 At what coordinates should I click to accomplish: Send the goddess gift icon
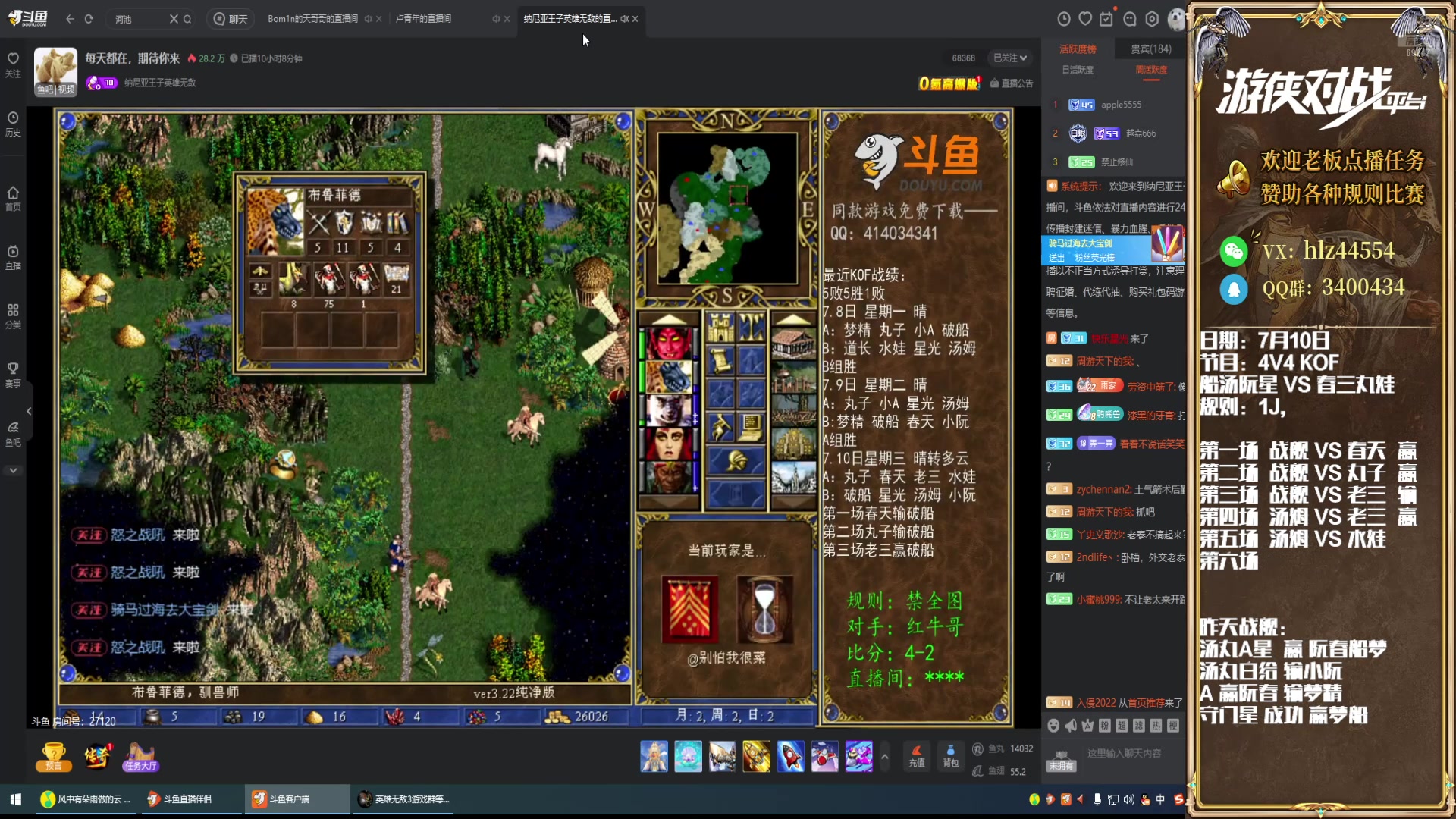click(654, 756)
